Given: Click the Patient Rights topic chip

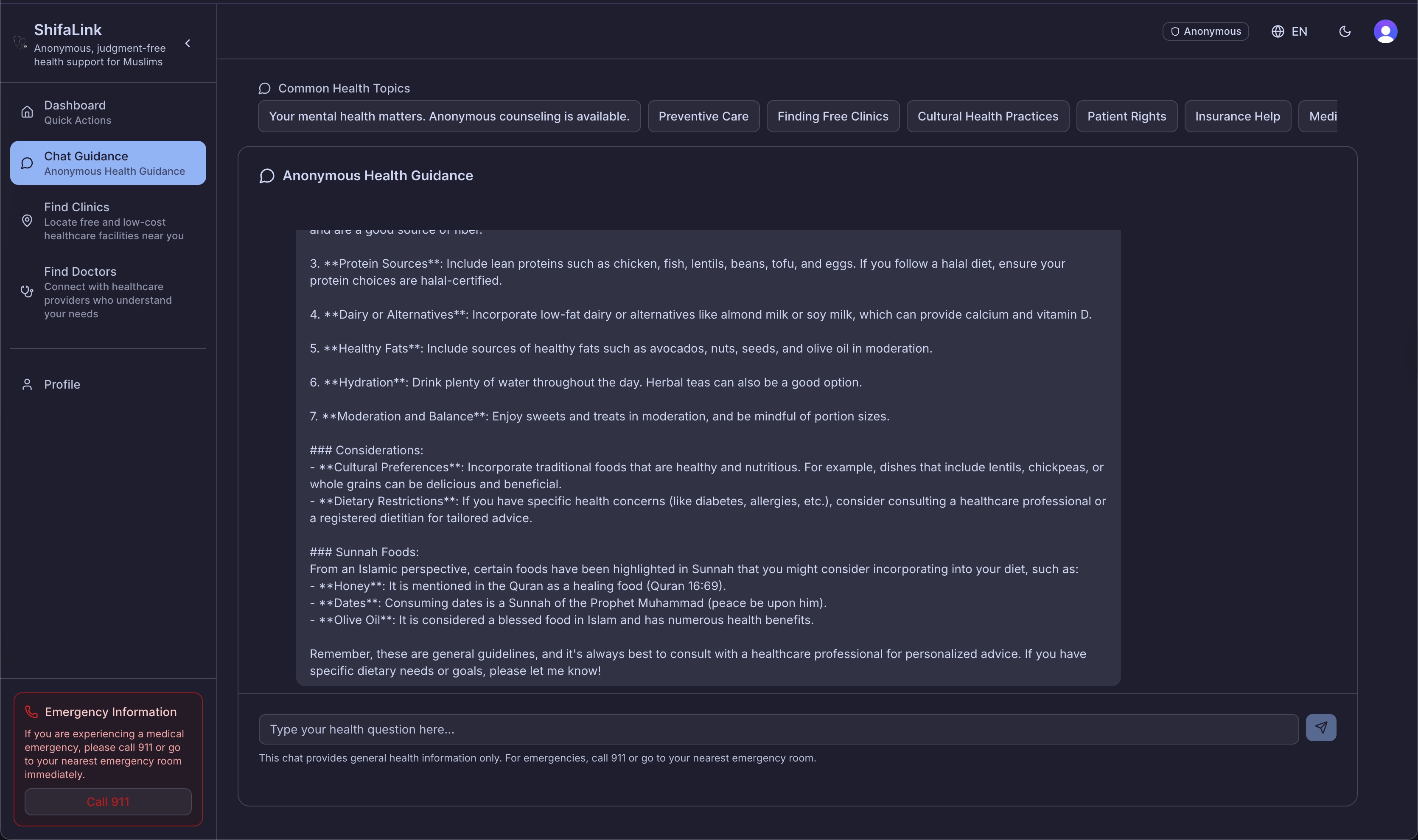Looking at the screenshot, I should click(x=1126, y=117).
